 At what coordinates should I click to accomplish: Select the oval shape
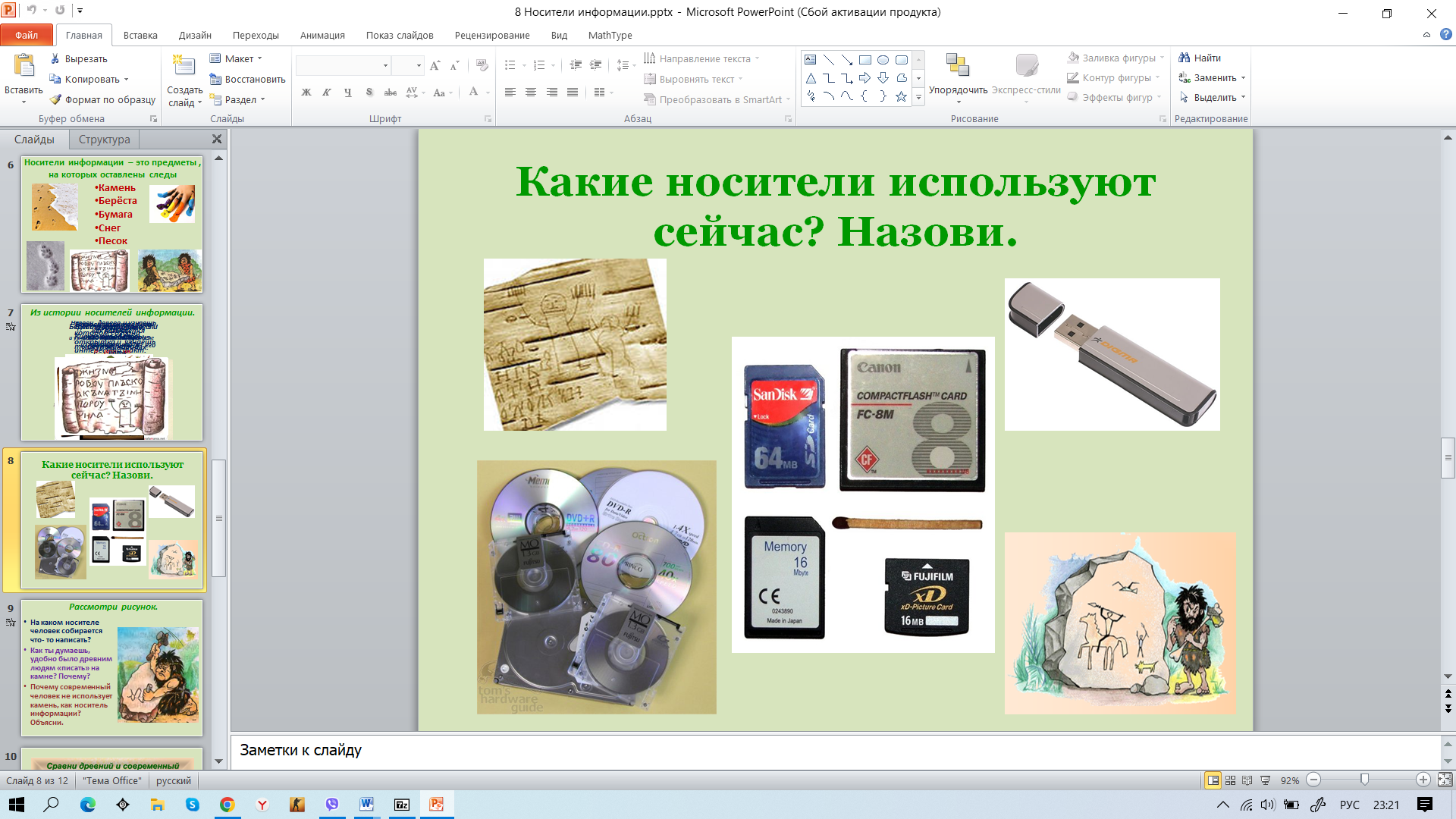point(883,60)
